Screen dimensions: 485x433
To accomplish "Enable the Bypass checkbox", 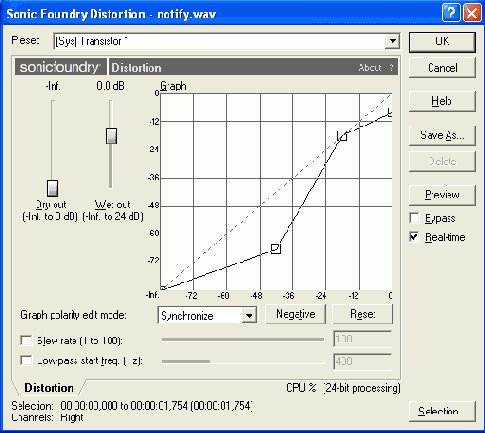I will 414,218.
